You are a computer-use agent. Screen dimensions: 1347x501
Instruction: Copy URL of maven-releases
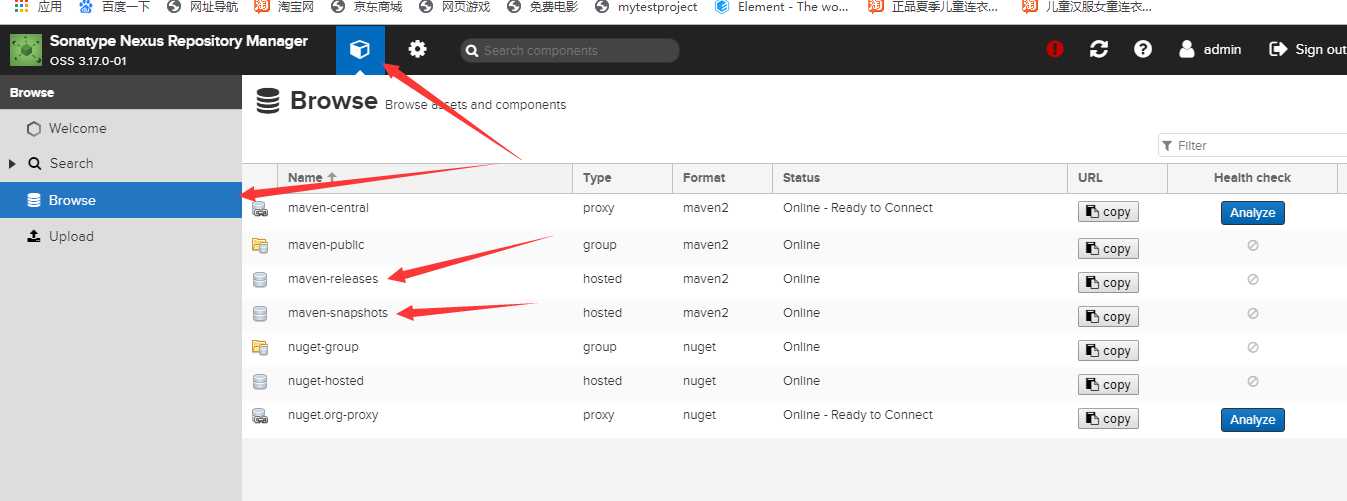tap(1108, 283)
